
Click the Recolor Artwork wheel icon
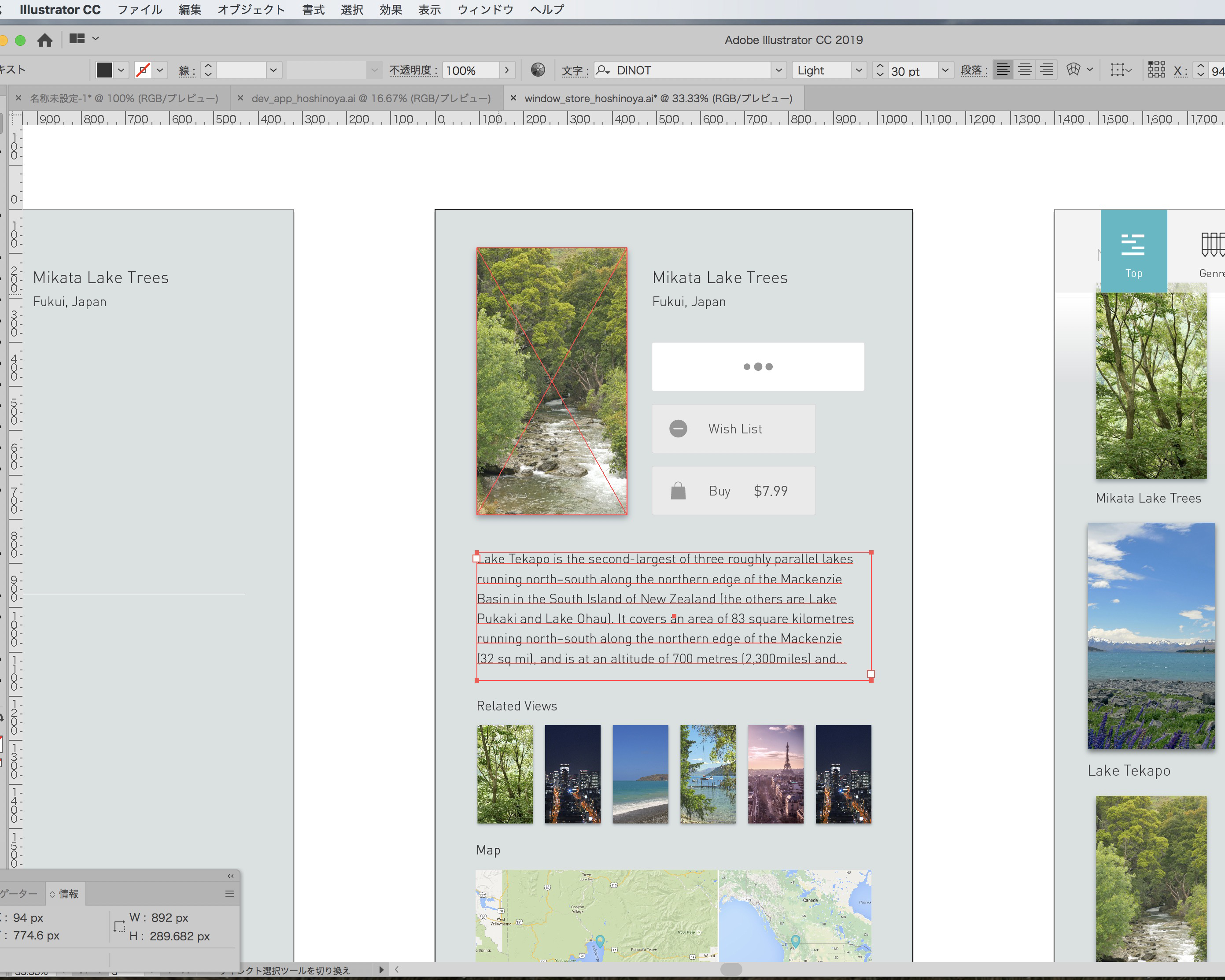point(538,70)
